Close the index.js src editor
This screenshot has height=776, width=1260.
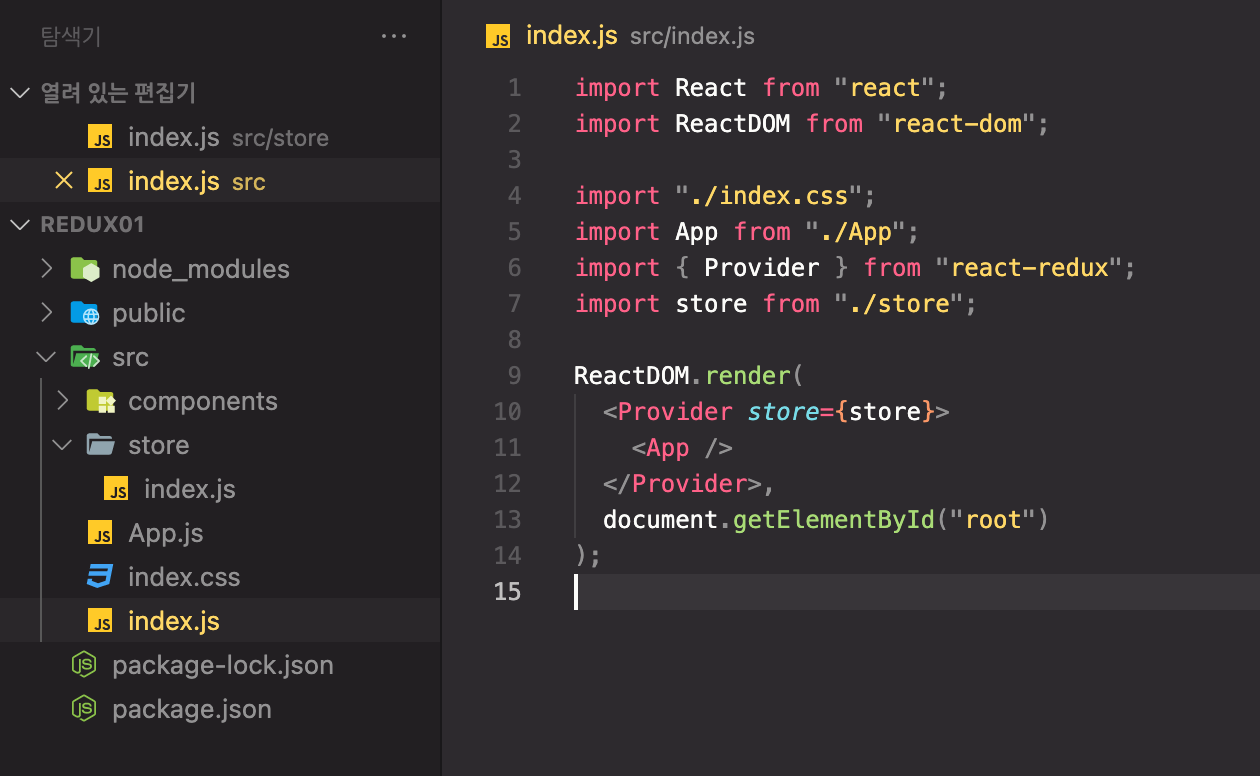coord(64,180)
